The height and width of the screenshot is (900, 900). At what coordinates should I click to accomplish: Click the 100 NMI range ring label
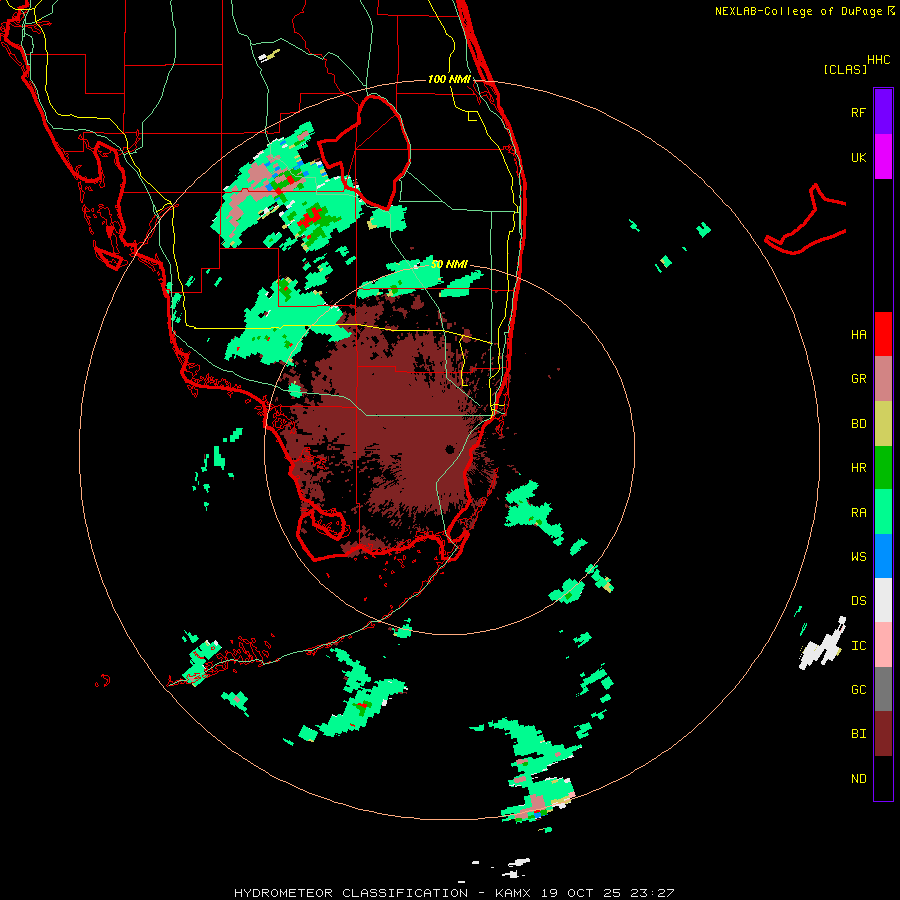449,79
